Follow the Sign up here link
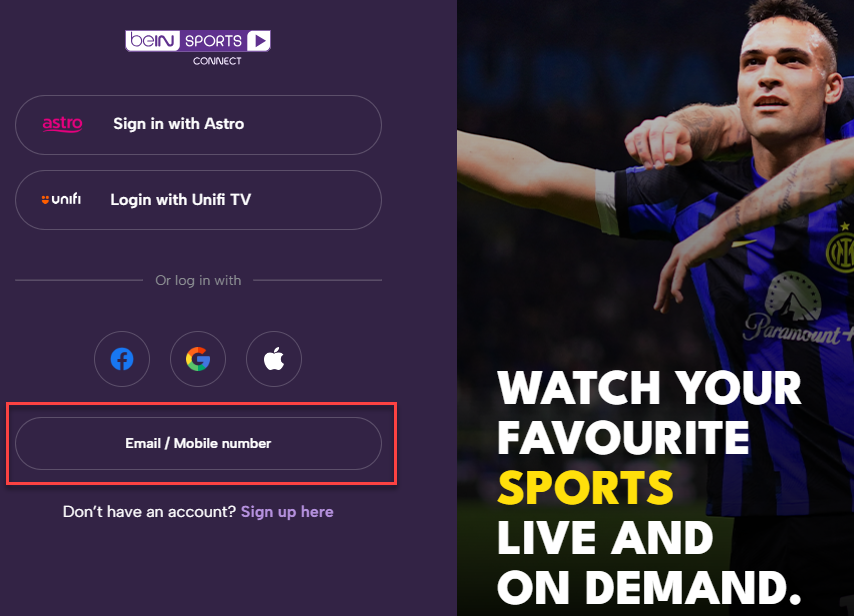This screenshot has width=854, height=616. (x=287, y=511)
